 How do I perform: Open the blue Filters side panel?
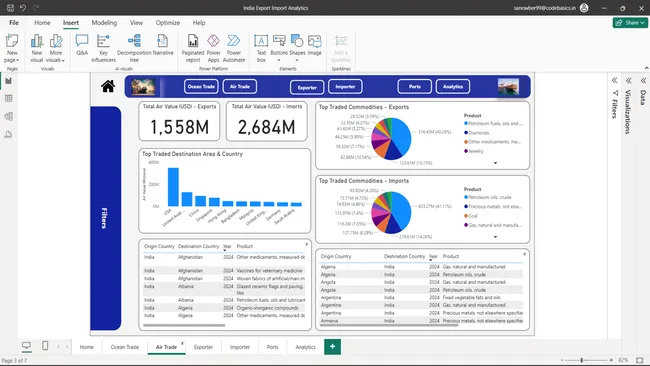click(x=105, y=218)
